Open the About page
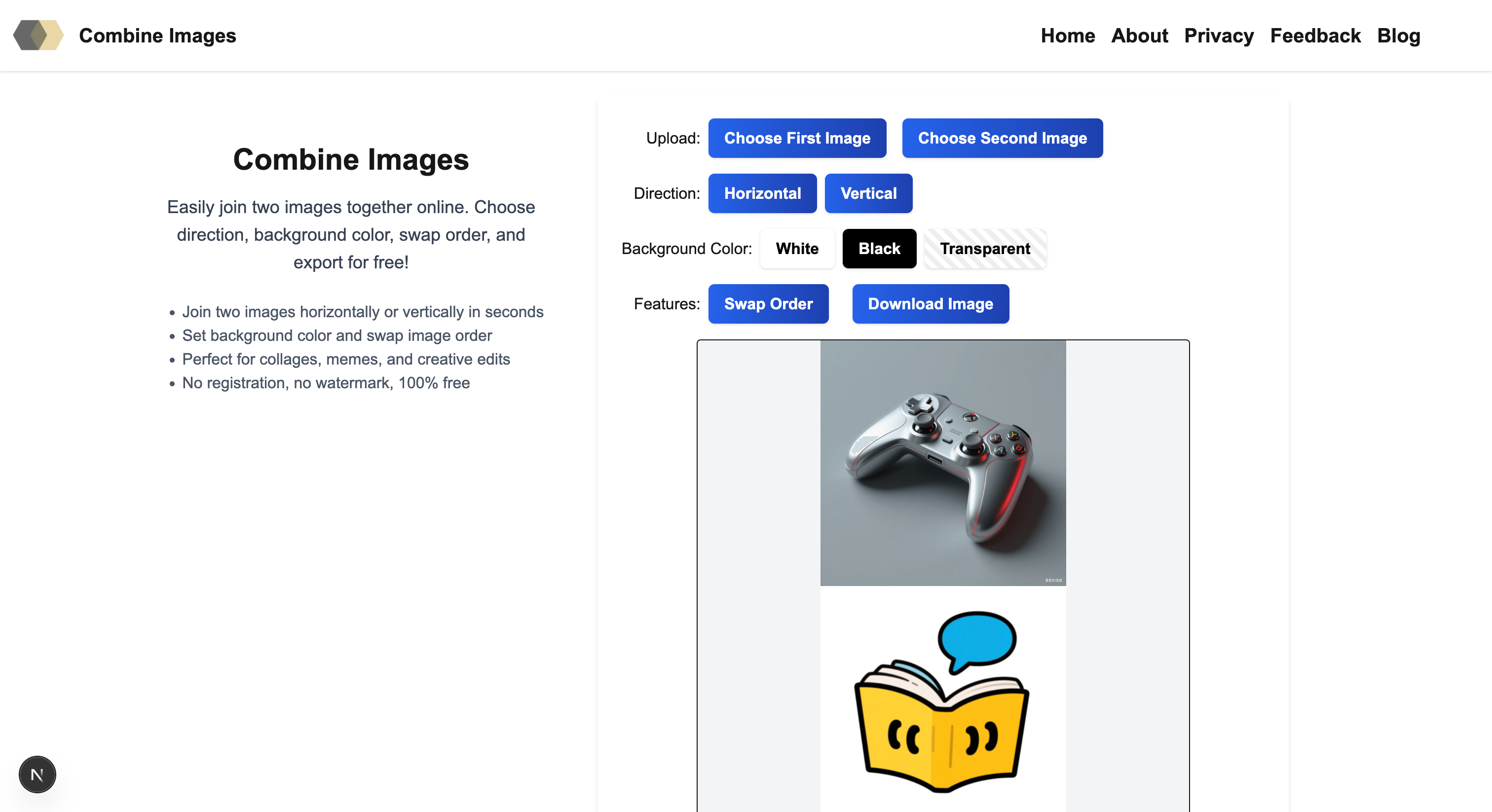This screenshot has height=812, width=1492. [x=1139, y=36]
